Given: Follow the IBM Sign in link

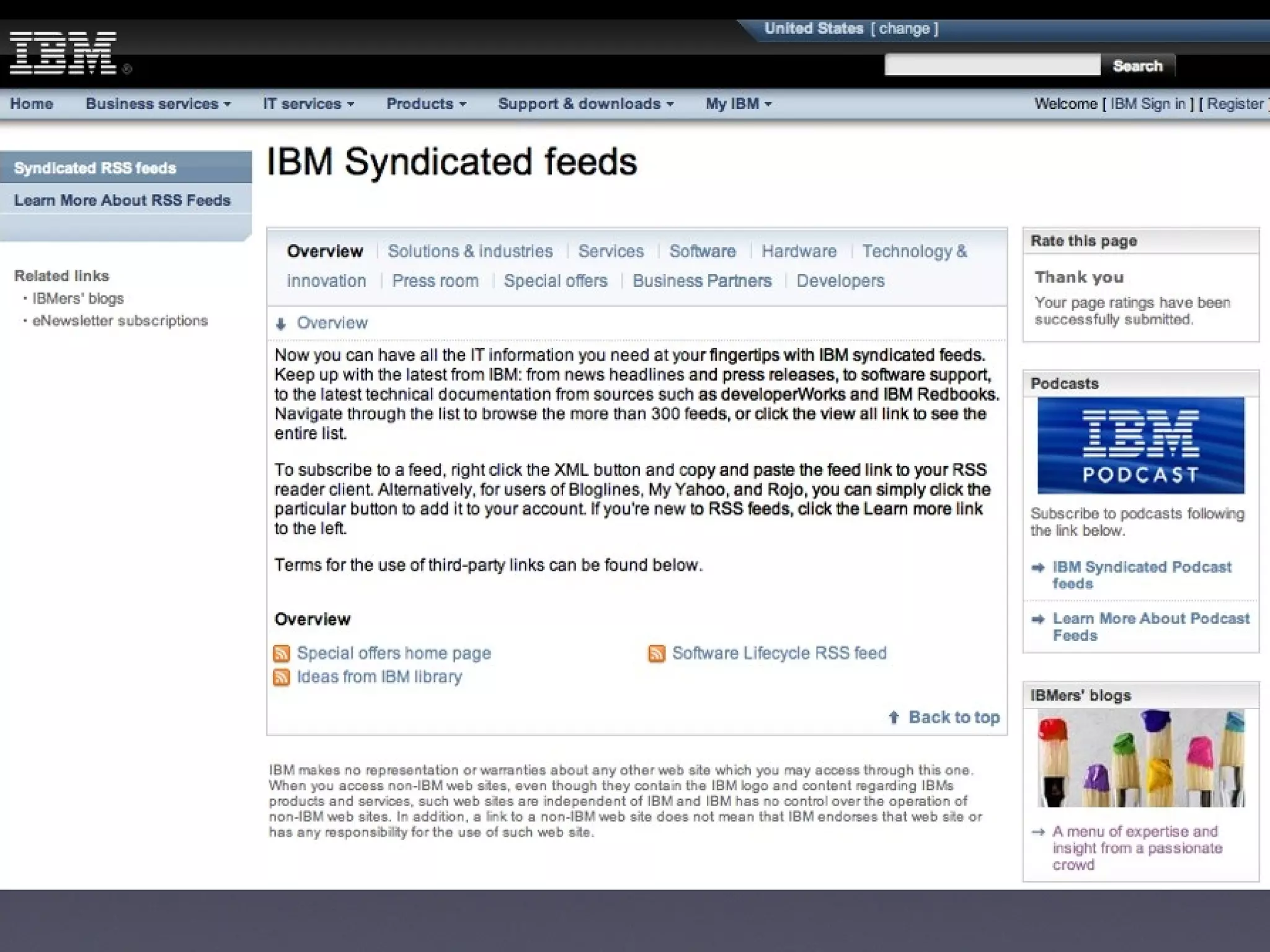Looking at the screenshot, I should 1147,104.
